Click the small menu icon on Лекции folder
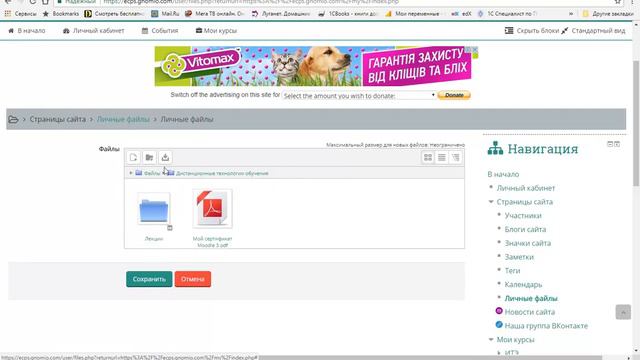Viewport: 640px width, 360px height. click(170, 228)
